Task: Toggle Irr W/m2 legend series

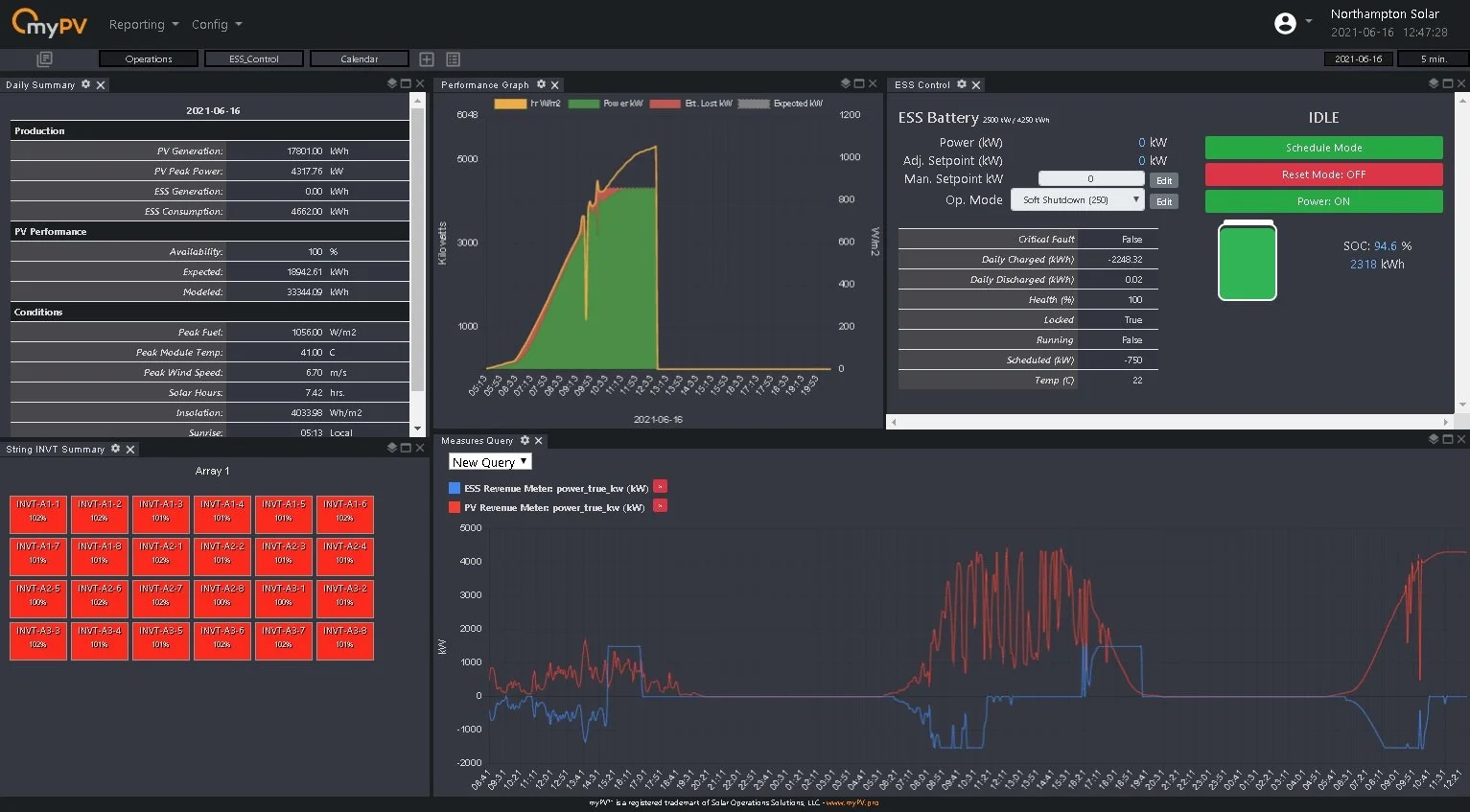Action: [527, 104]
